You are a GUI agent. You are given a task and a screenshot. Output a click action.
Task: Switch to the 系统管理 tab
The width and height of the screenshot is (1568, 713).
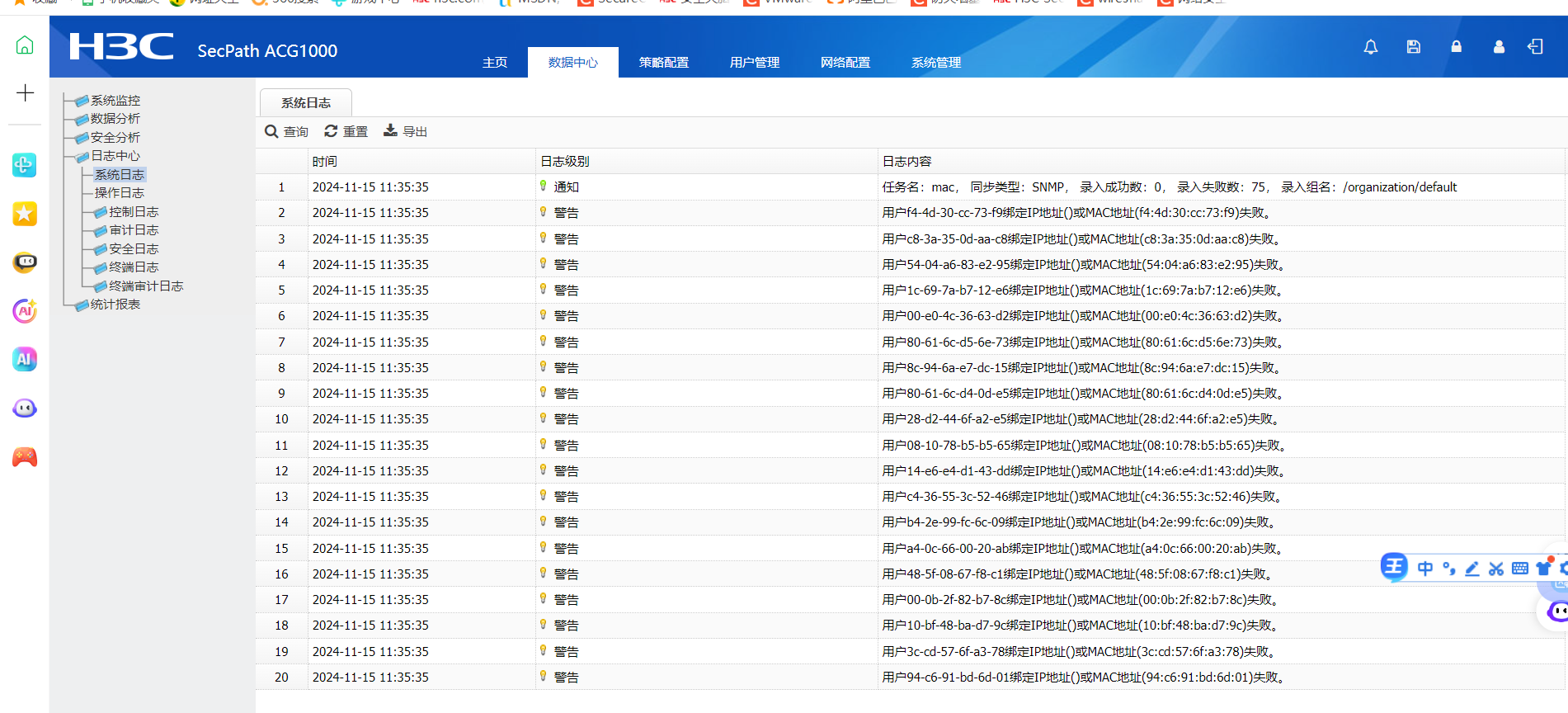click(x=936, y=62)
